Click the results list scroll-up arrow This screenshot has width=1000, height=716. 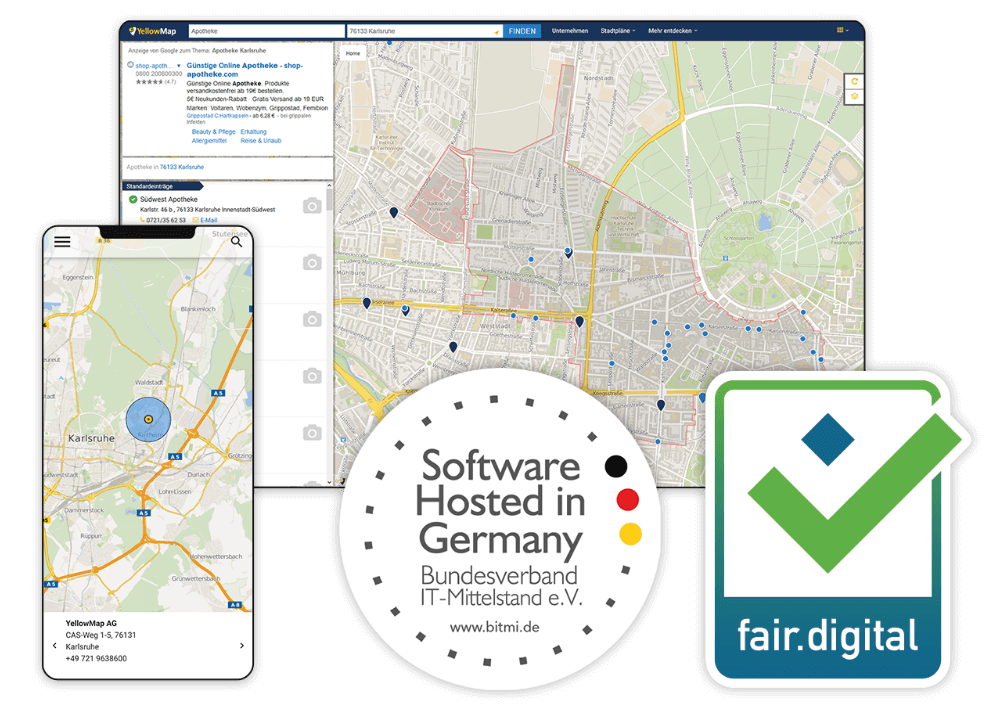(329, 186)
